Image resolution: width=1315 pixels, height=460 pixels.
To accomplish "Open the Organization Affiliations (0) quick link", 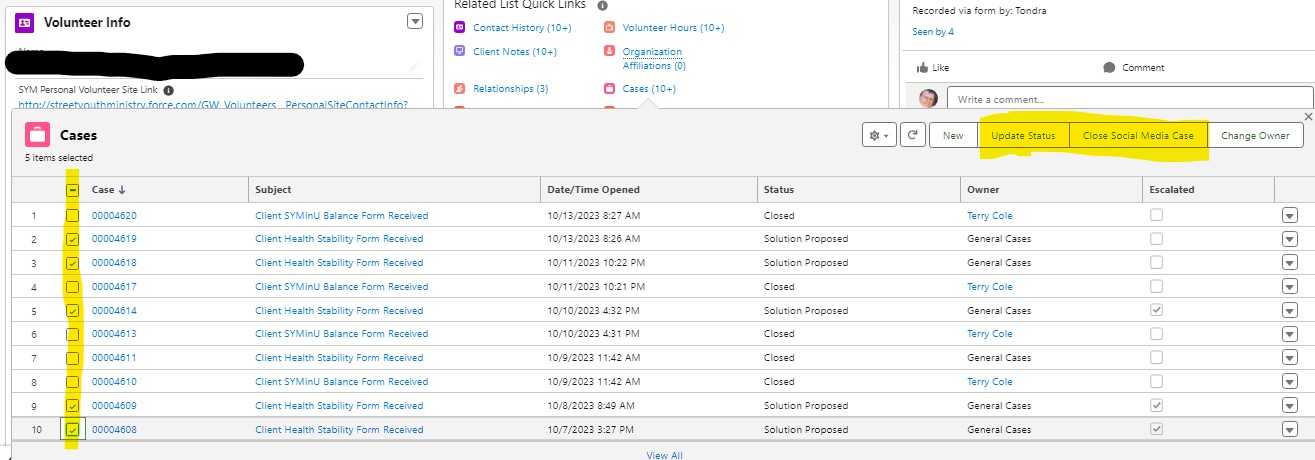I will [x=654, y=58].
